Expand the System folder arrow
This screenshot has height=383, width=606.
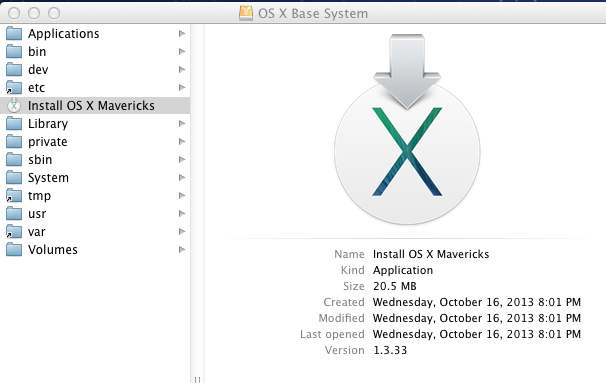pos(182,177)
